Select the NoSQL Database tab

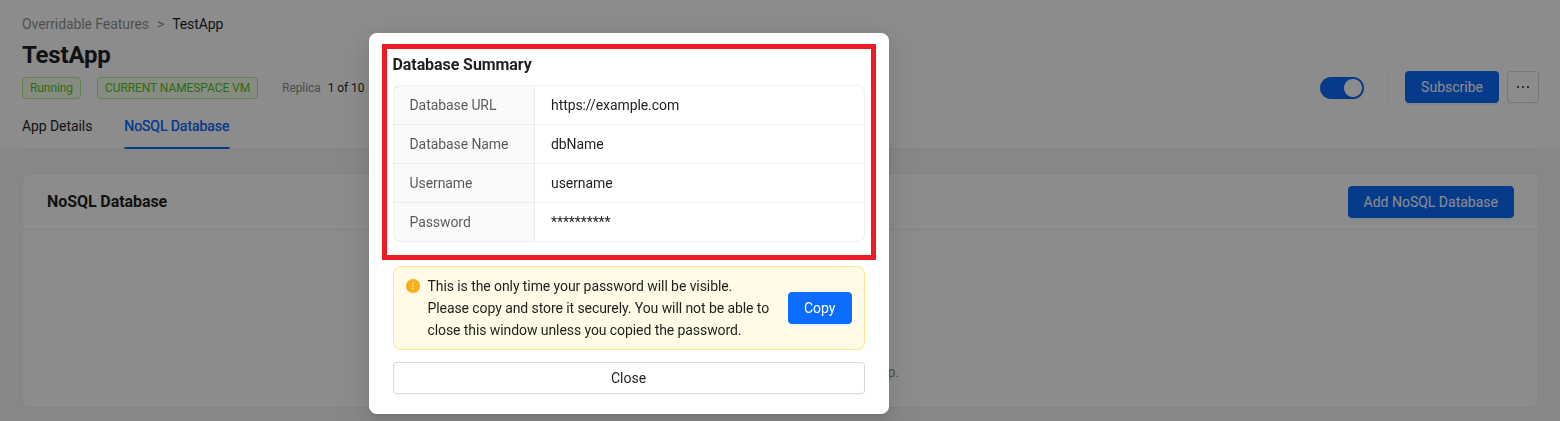177,126
